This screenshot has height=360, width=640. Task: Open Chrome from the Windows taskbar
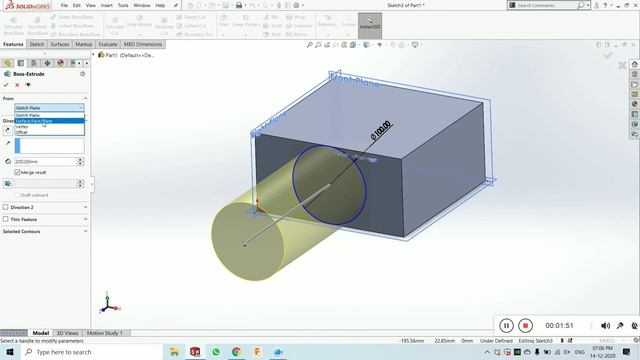[x=236, y=352]
